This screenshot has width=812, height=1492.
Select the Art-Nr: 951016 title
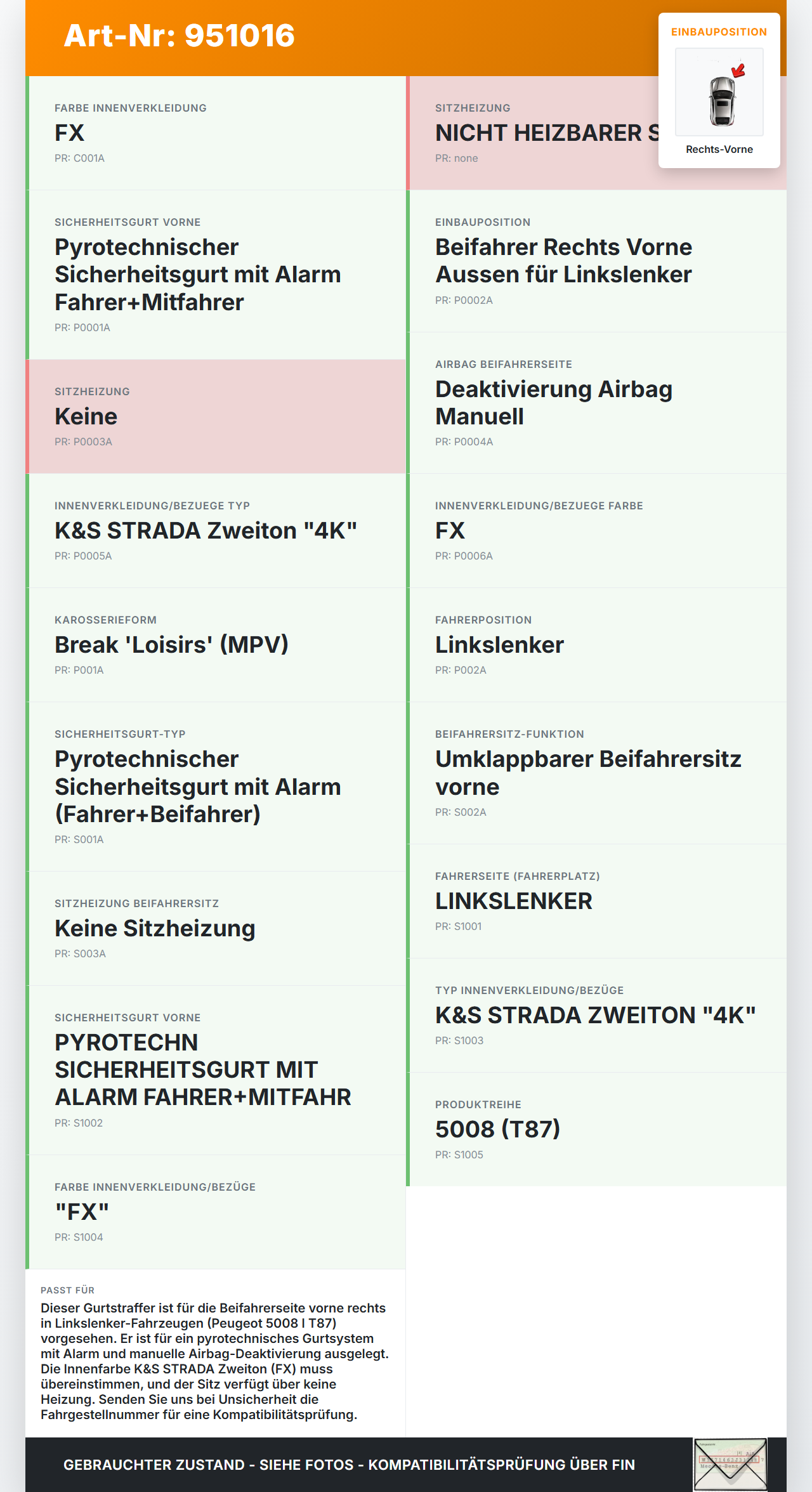[x=180, y=36]
